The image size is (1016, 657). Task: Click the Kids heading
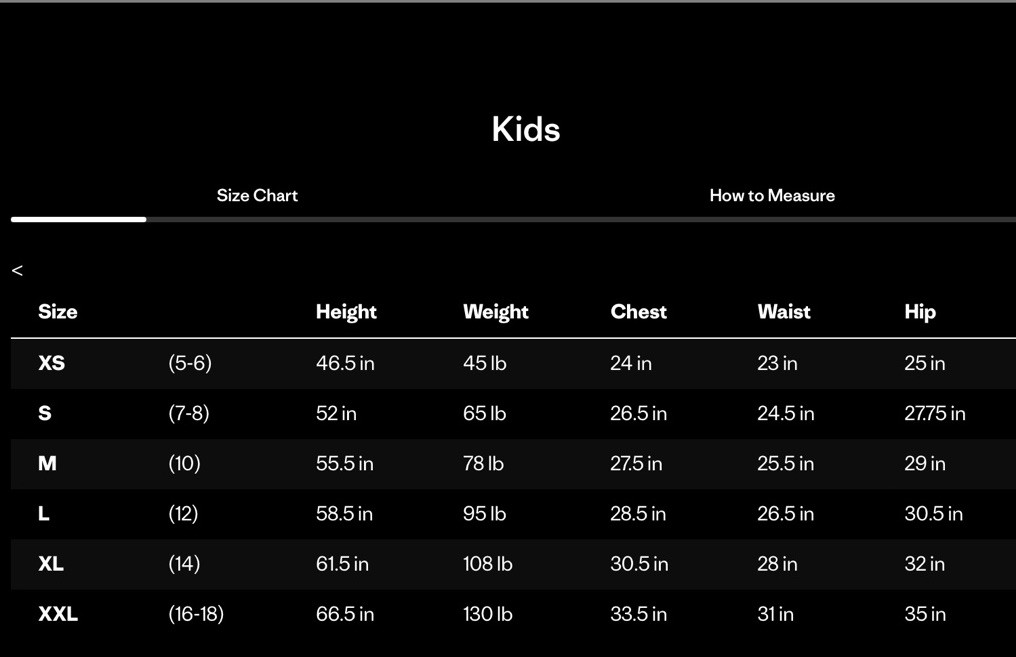(526, 129)
